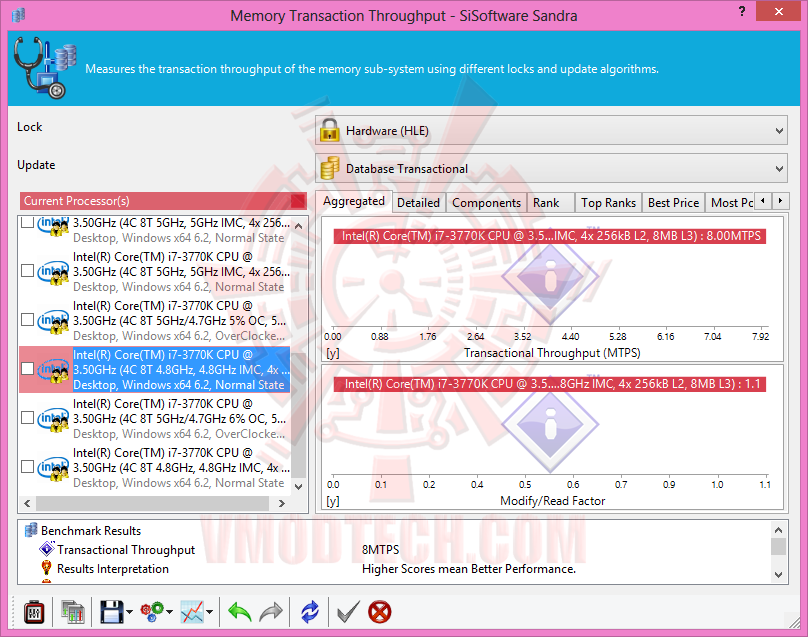
Task: Toggle the red Current Processor(s) square box
Action: tap(298, 201)
